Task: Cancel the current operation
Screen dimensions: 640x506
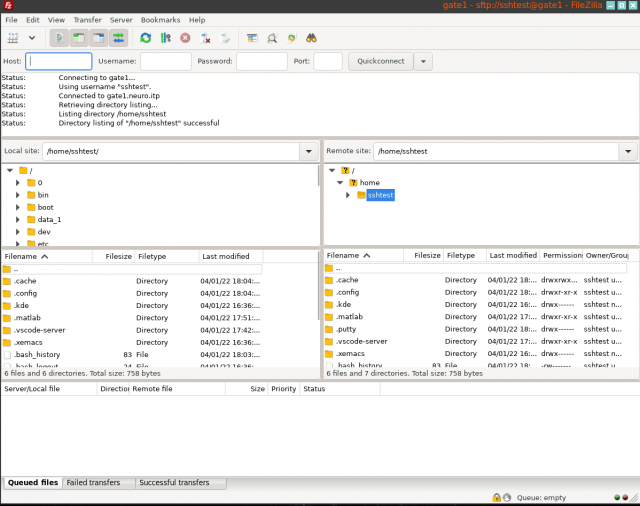Action: click(x=185, y=38)
